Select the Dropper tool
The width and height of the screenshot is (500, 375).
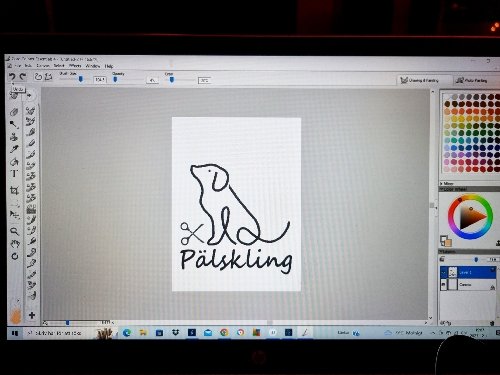[14, 149]
